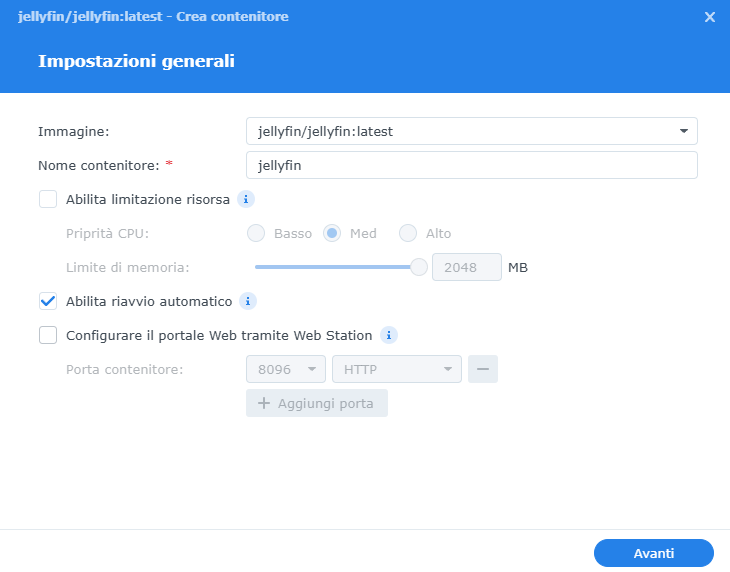
Task: Select Basso CPU priority
Action: click(x=256, y=233)
